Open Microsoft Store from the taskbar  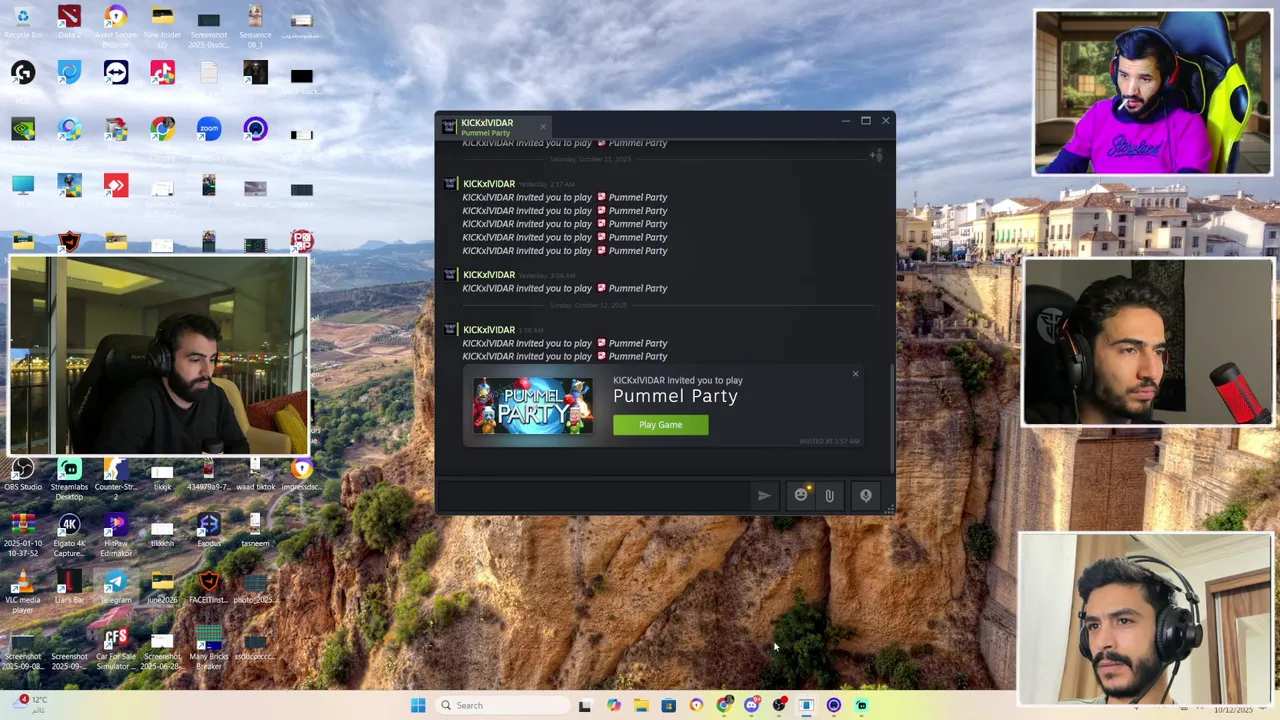coord(669,706)
